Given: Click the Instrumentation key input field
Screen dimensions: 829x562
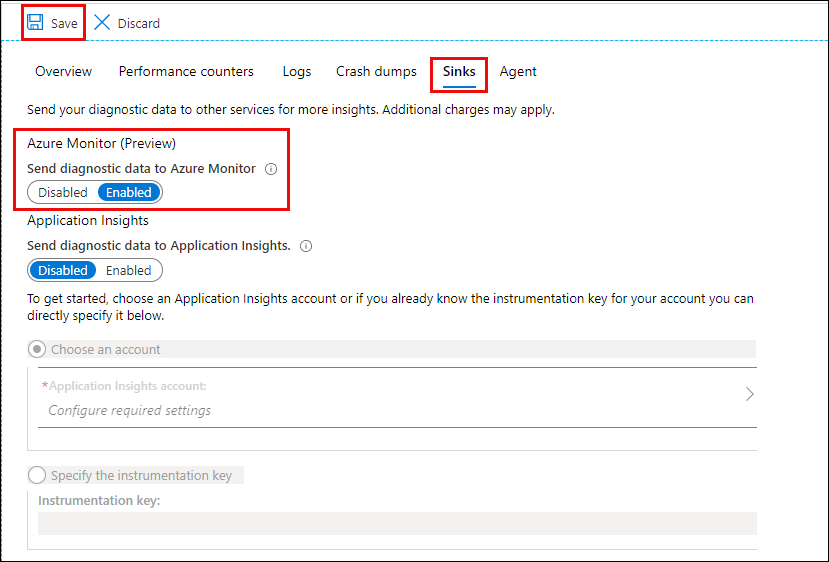Looking at the screenshot, I should 397,523.
